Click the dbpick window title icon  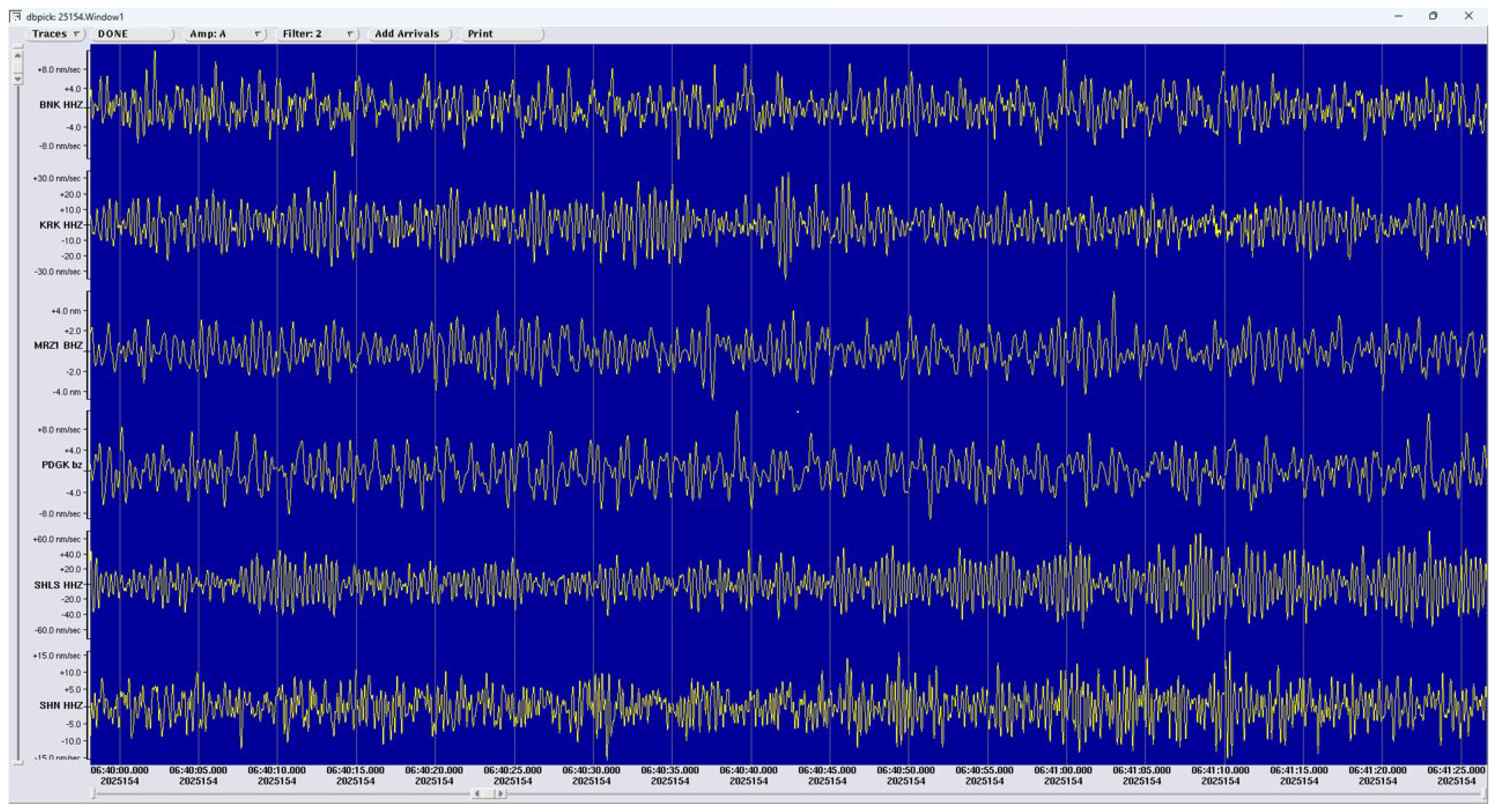pyautogui.click(x=15, y=16)
